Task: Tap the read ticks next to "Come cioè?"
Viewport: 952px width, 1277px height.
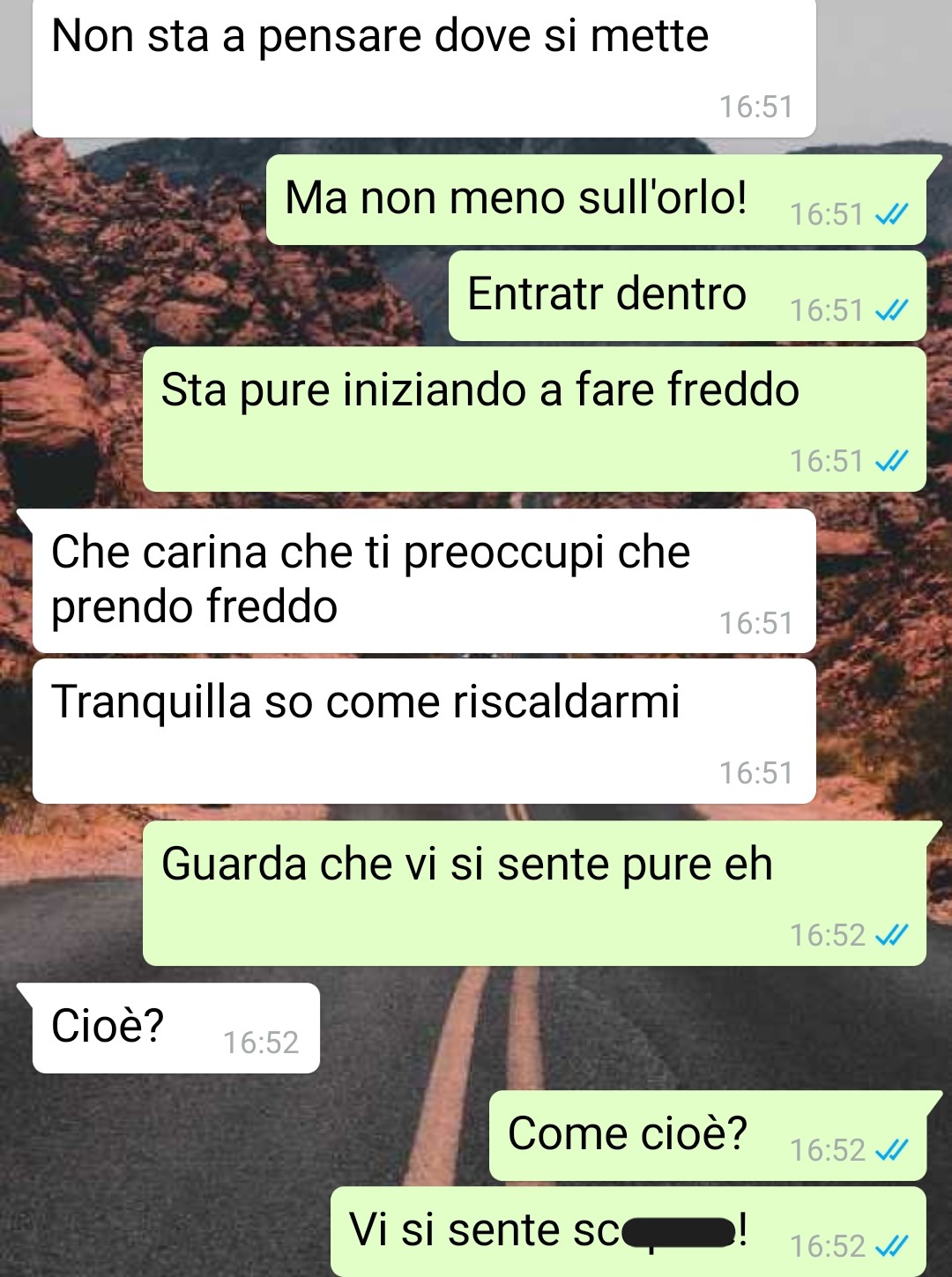Action: pyautogui.click(x=891, y=1150)
